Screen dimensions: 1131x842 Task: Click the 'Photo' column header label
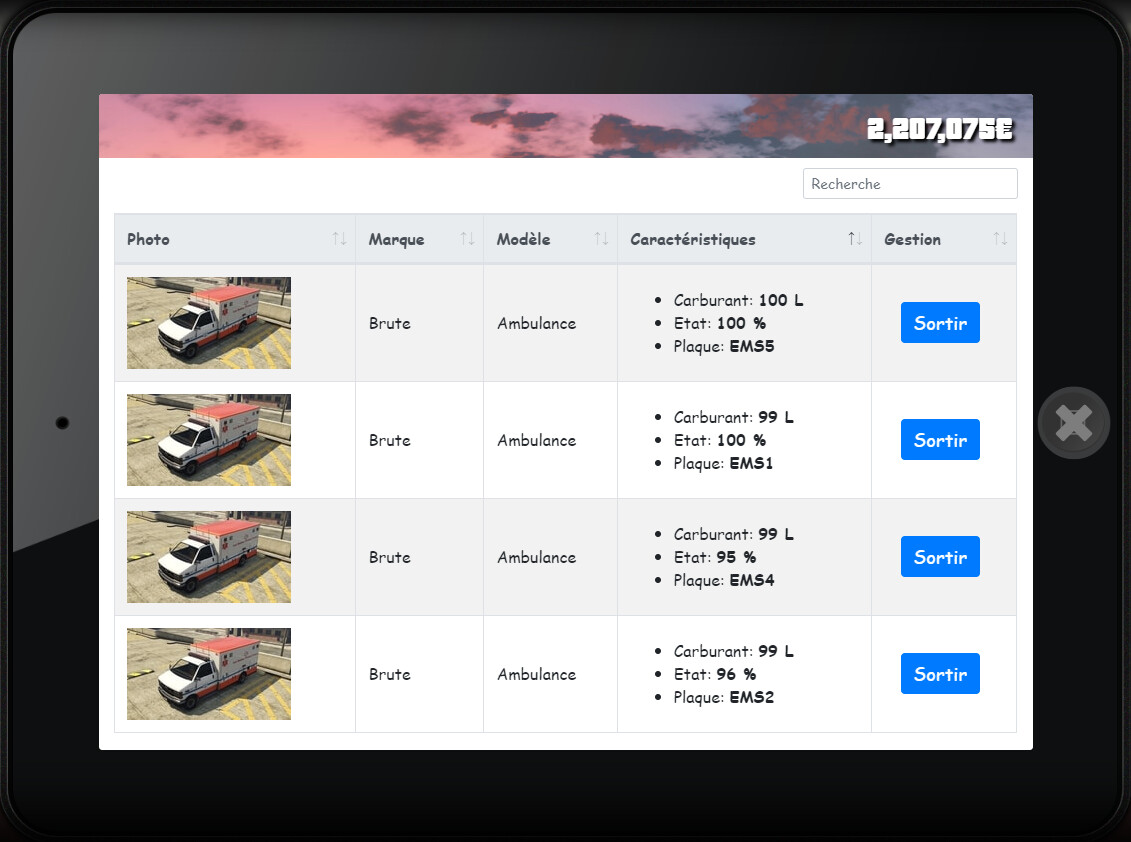click(149, 239)
